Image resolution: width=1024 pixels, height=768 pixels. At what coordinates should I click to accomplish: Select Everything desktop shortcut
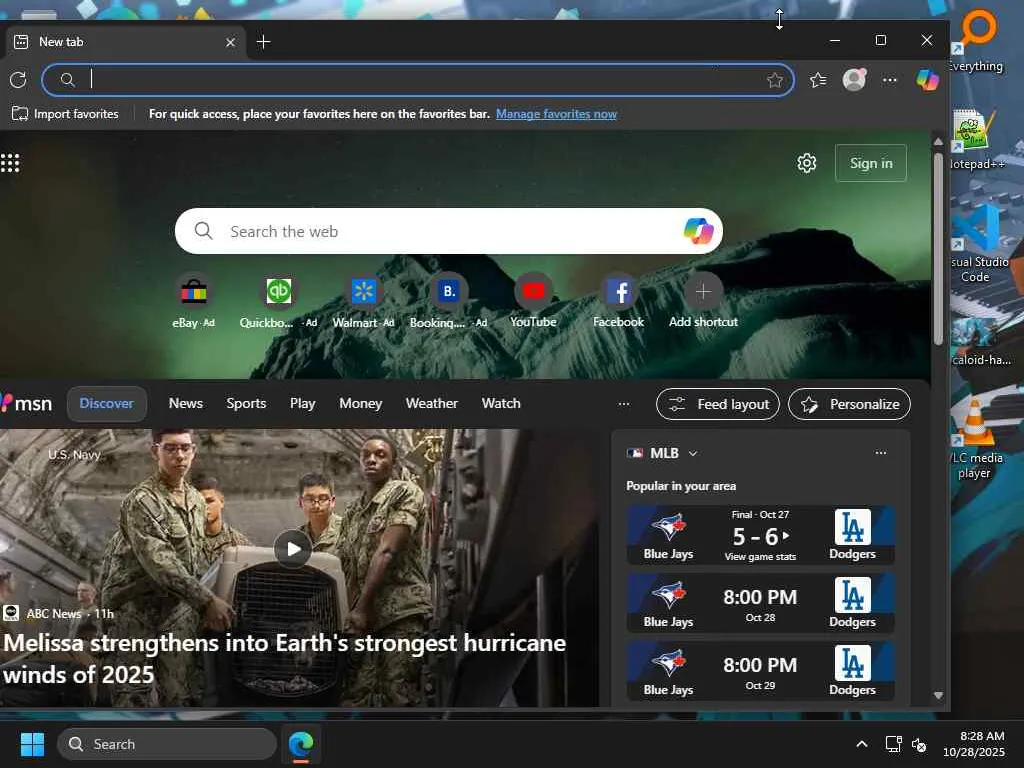coord(978,40)
